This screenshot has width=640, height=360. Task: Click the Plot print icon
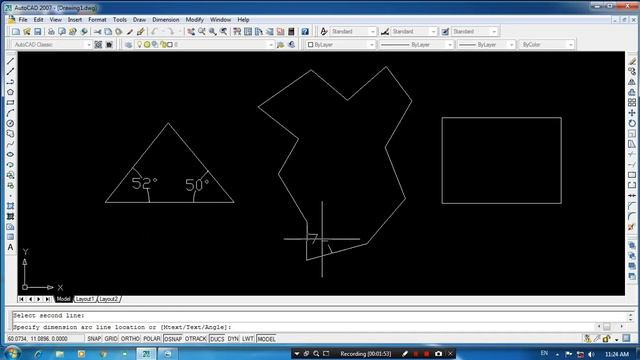pyautogui.click(x=51, y=31)
